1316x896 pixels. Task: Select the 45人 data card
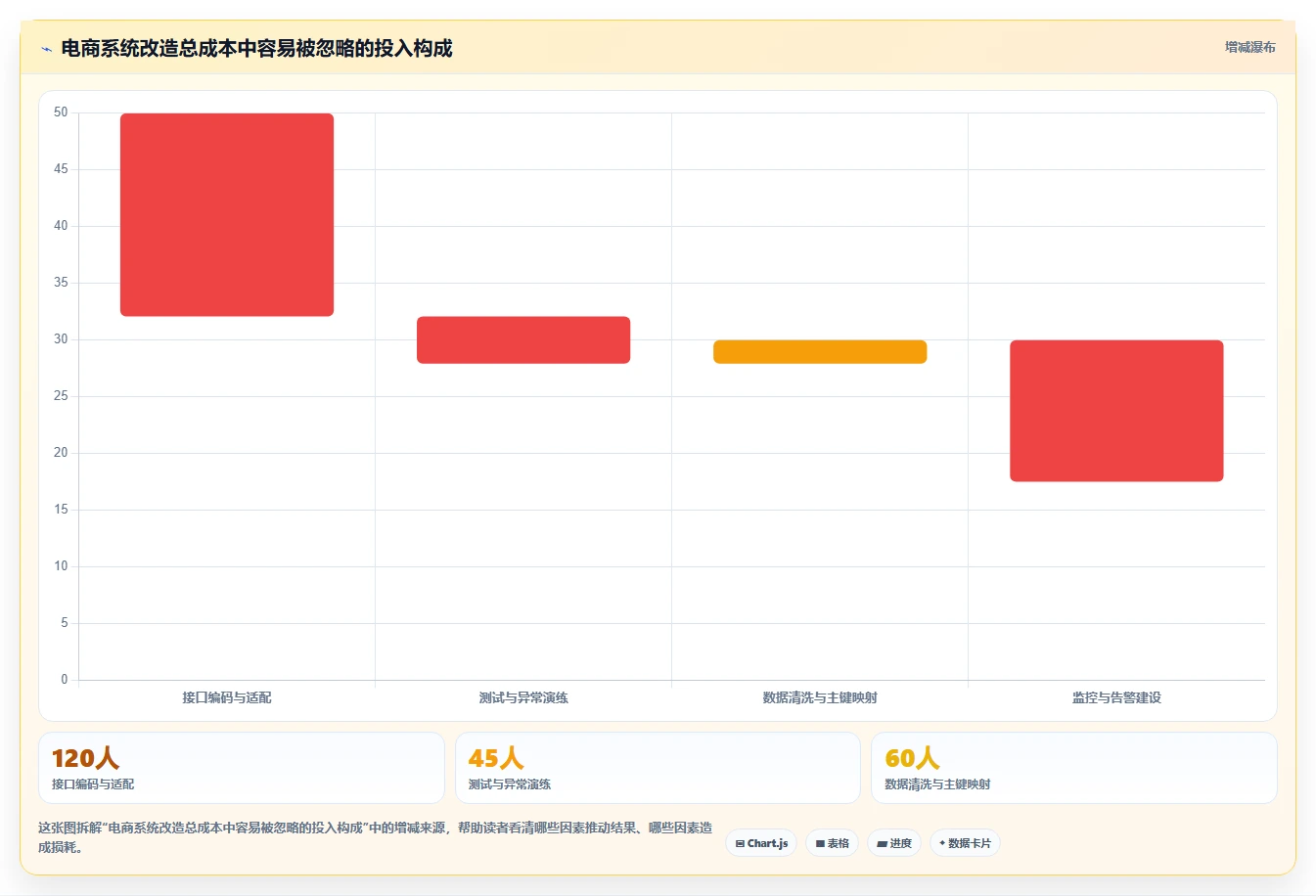(658, 768)
